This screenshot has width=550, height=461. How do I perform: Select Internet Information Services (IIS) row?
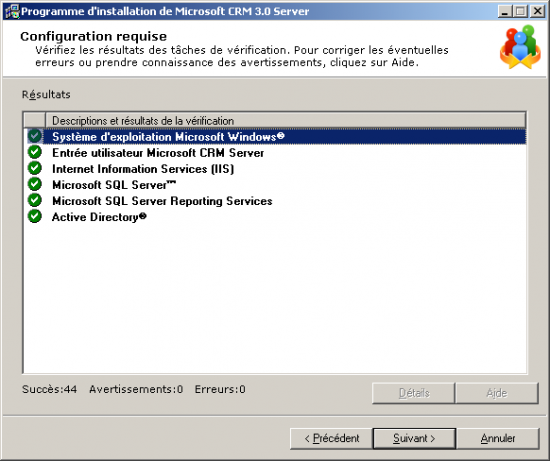pyautogui.click(x=276, y=169)
